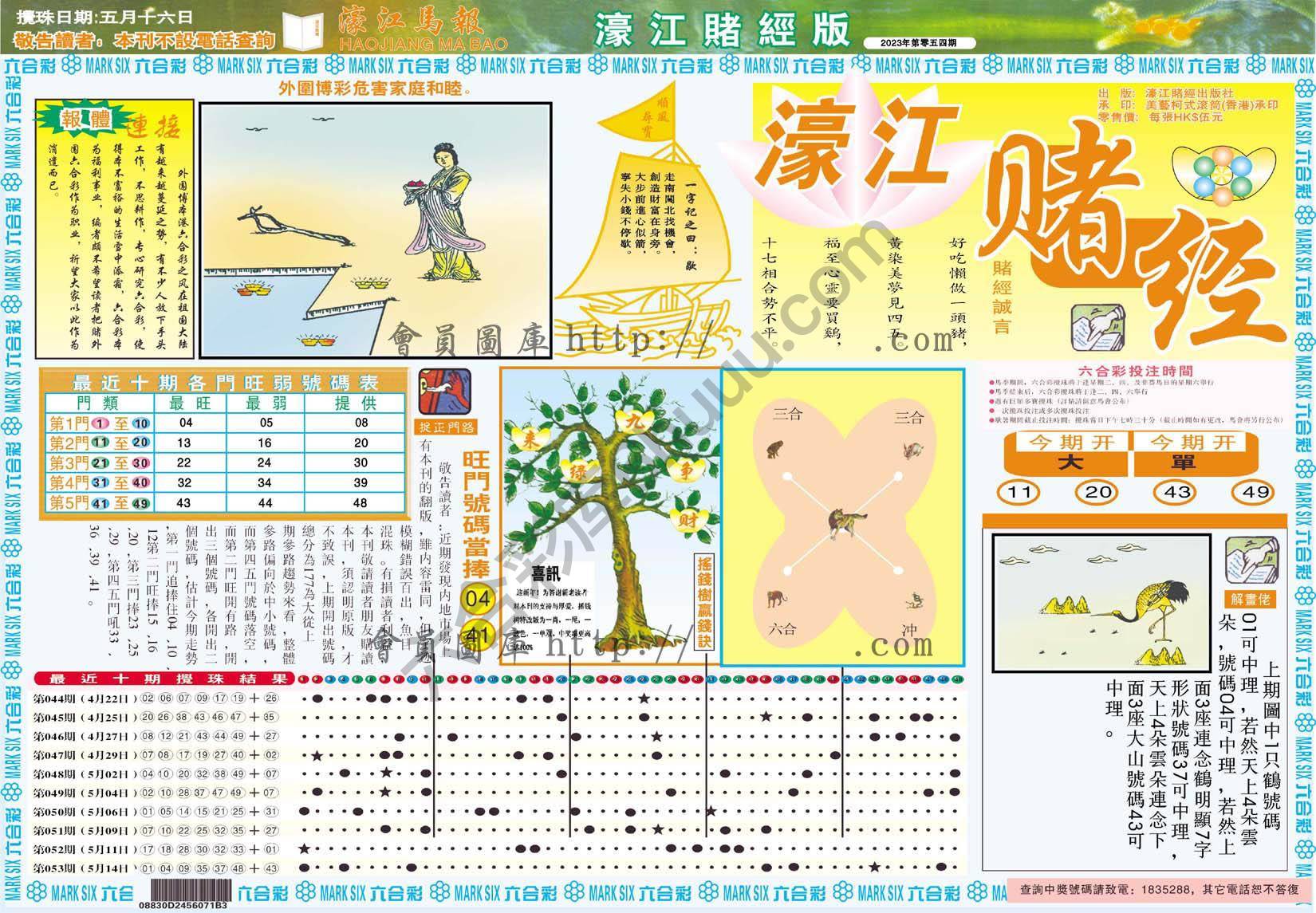Click the 捉正門路 label
1316x913 pixels.
pos(446,426)
